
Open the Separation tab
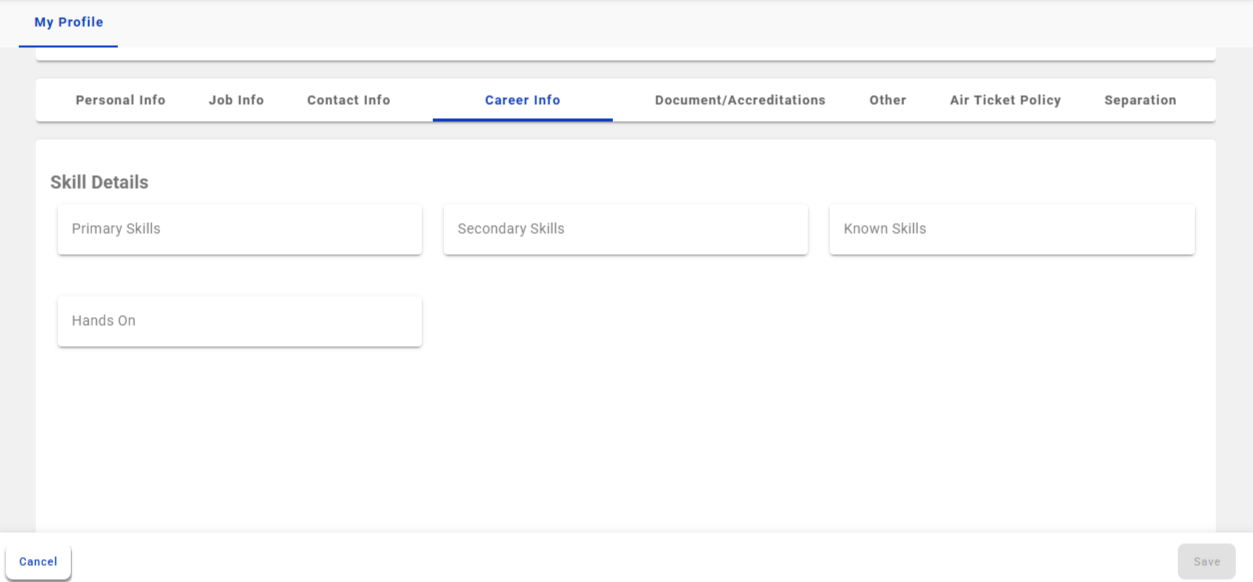(1140, 100)
